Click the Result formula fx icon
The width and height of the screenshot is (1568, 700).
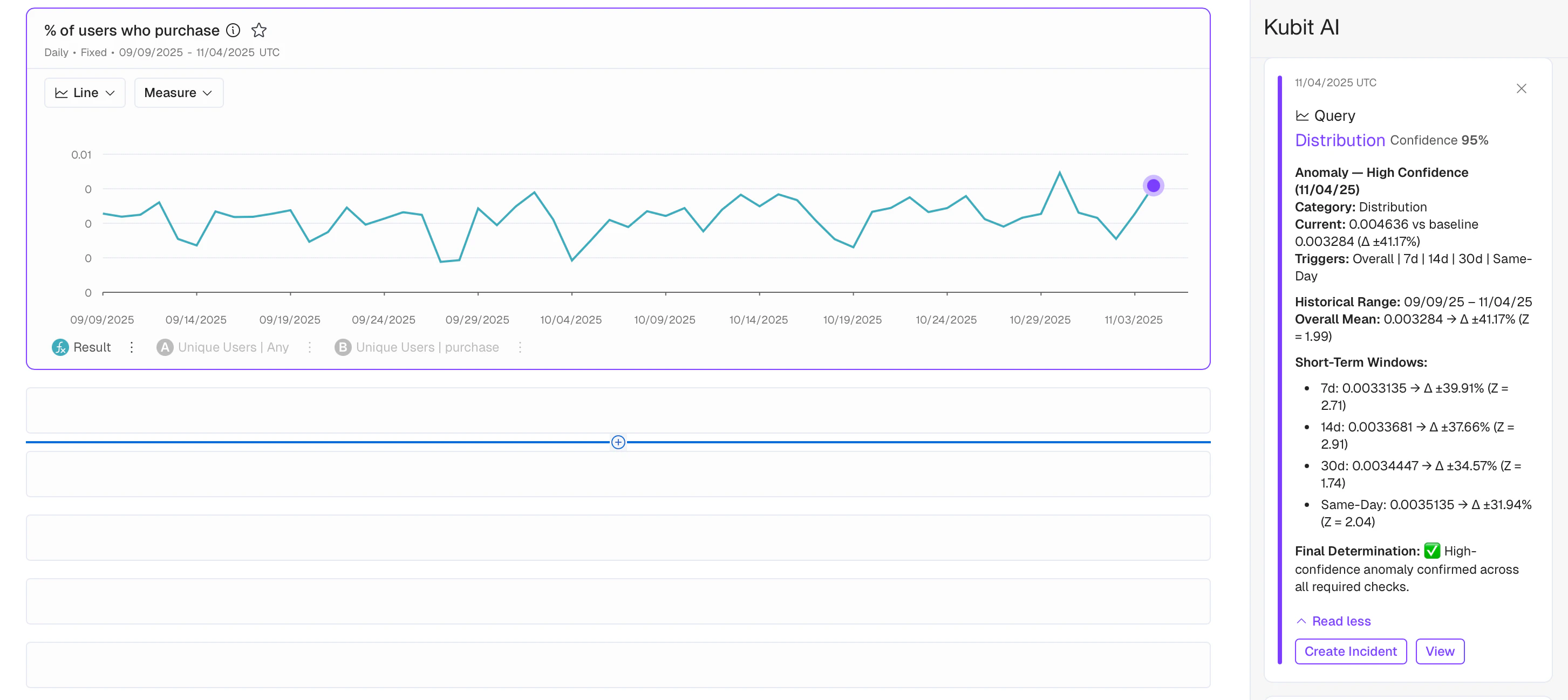60,347
